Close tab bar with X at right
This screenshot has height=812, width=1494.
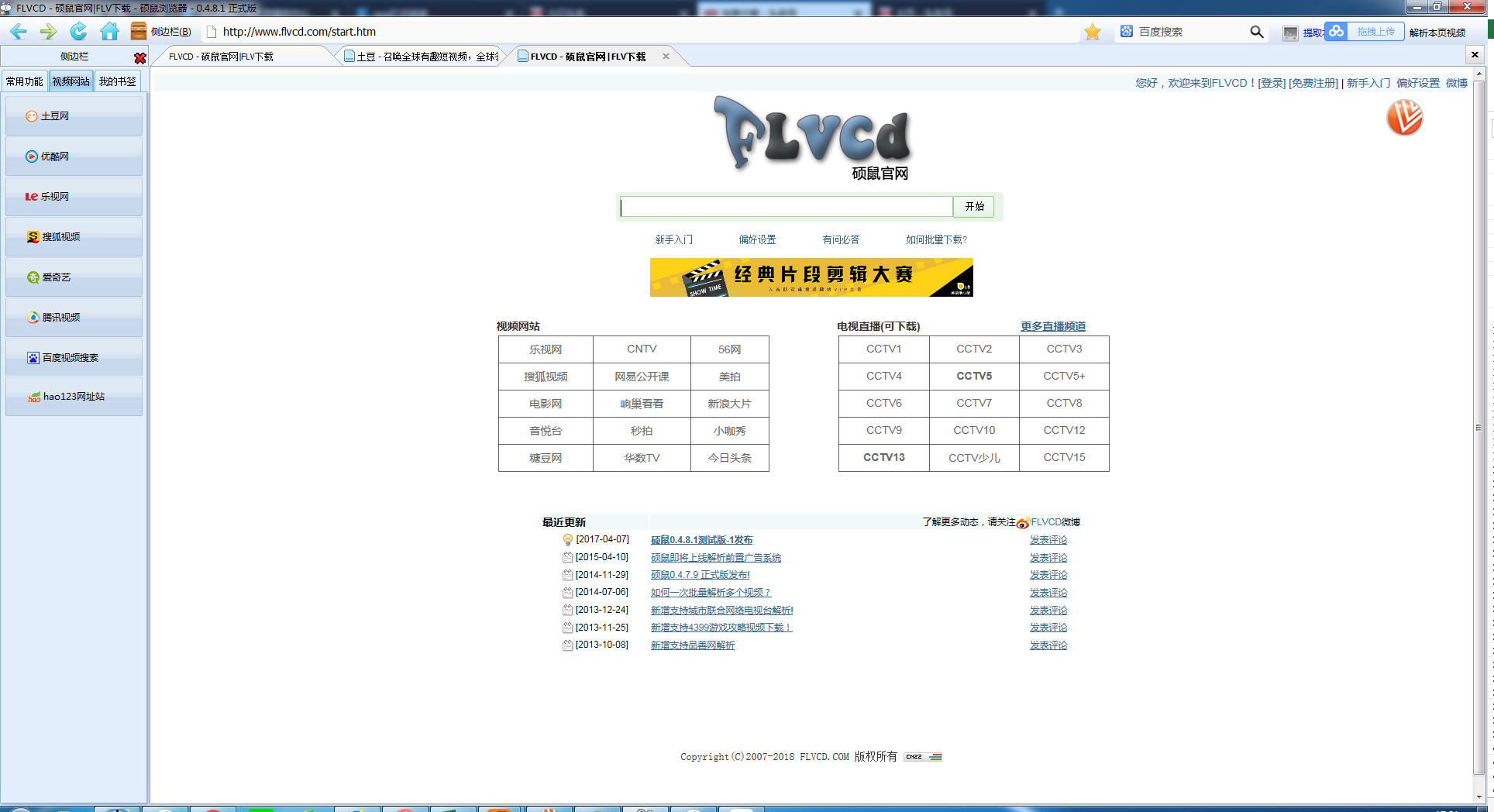click(1475, 55)
